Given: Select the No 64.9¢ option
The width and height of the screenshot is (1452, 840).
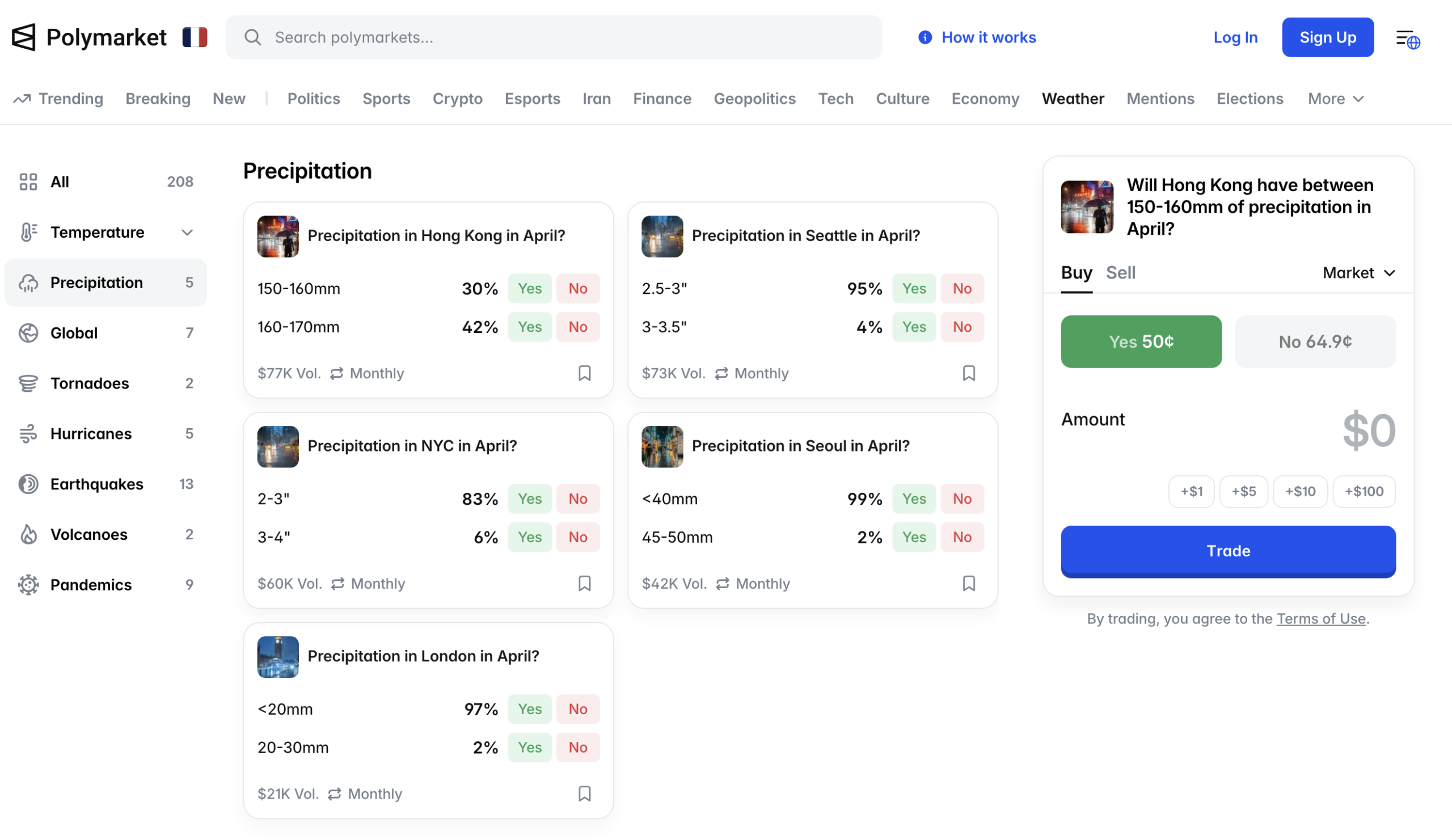Looking at the screenshot, I should click(1315, 341).
